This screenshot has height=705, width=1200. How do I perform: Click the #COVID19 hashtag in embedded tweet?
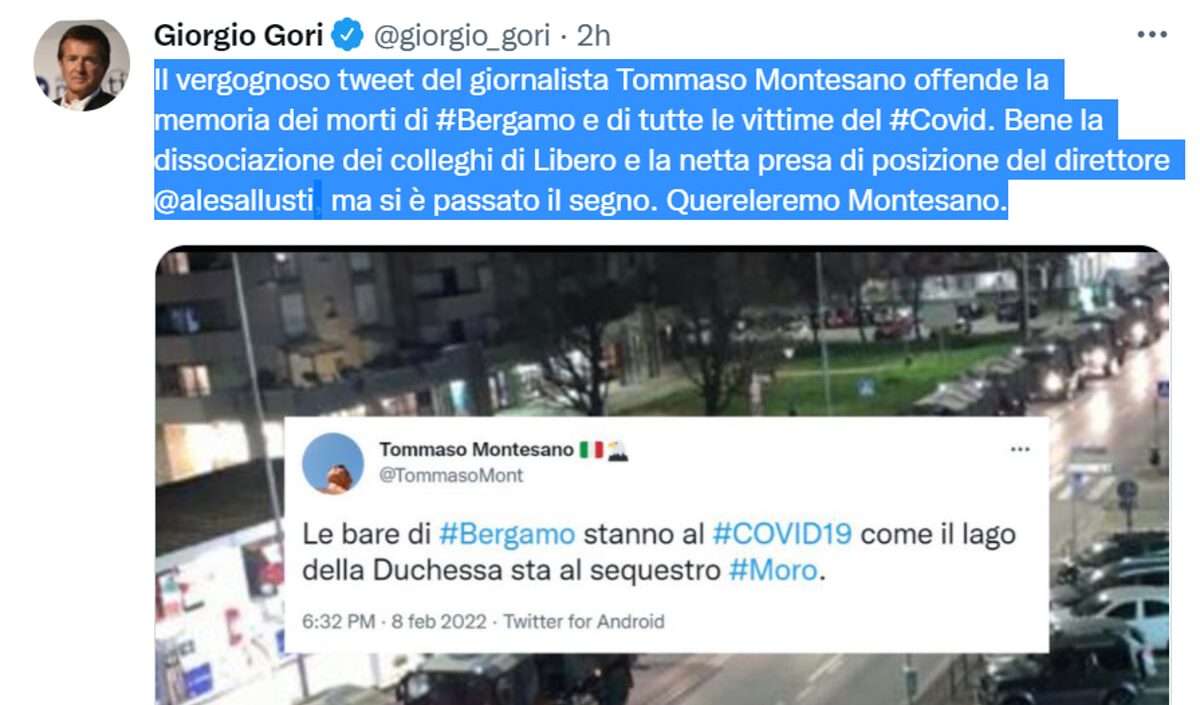[x=782, y=533]
